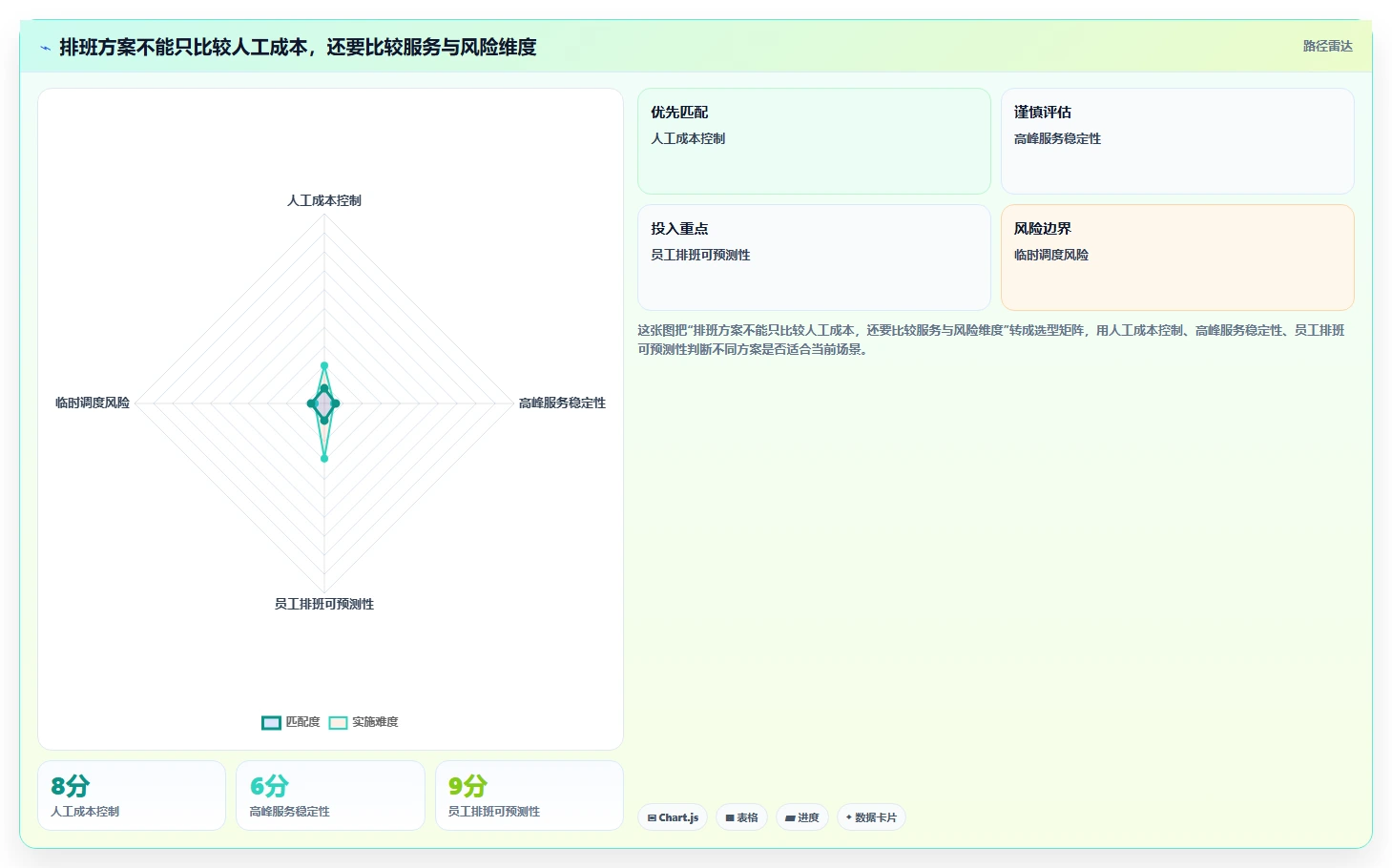
Task: Click 临时调度风险 text in 风险边界 card
Action: point(1051,255)
